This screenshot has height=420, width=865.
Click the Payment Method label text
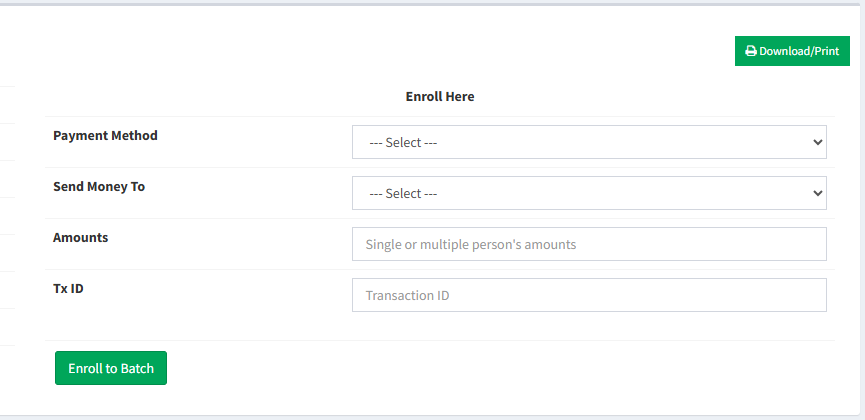(105, 135)
